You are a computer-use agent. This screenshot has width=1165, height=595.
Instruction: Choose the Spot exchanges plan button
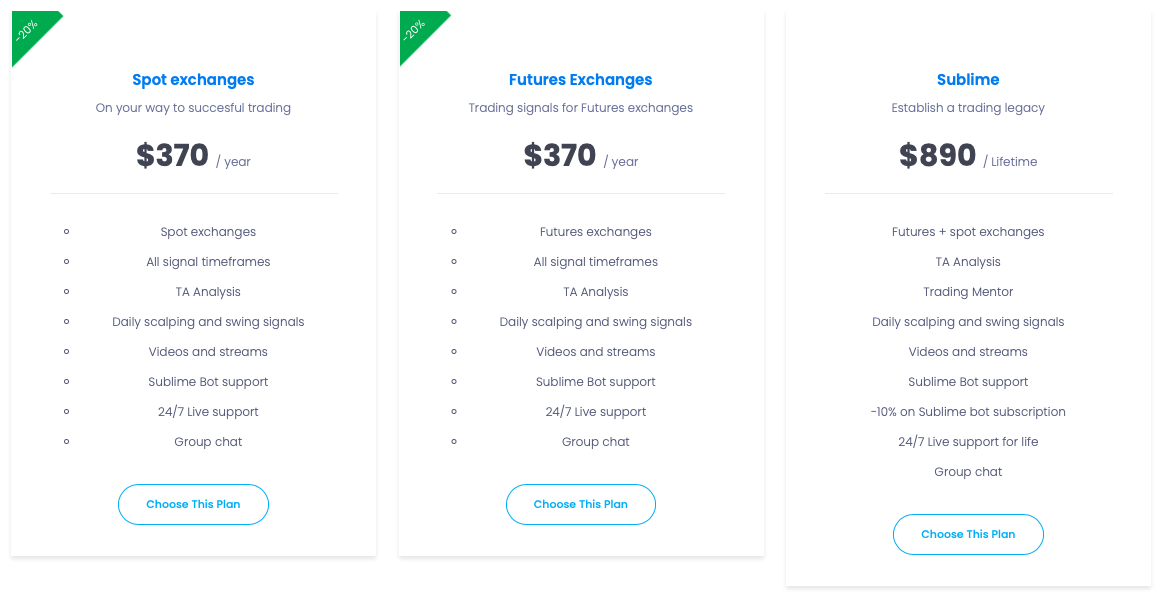point(193,504)
